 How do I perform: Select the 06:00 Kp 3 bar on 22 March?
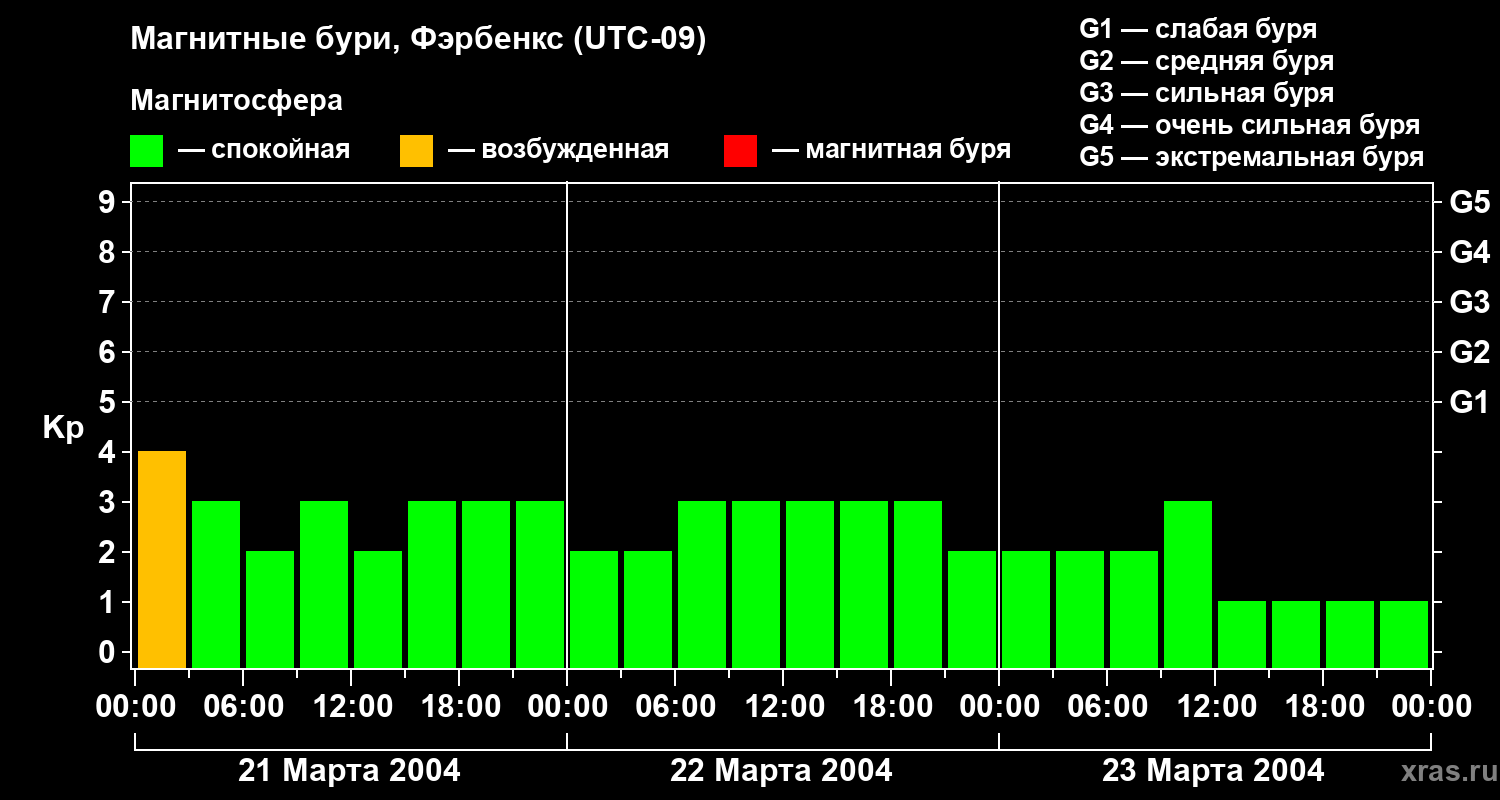(702, 585)
